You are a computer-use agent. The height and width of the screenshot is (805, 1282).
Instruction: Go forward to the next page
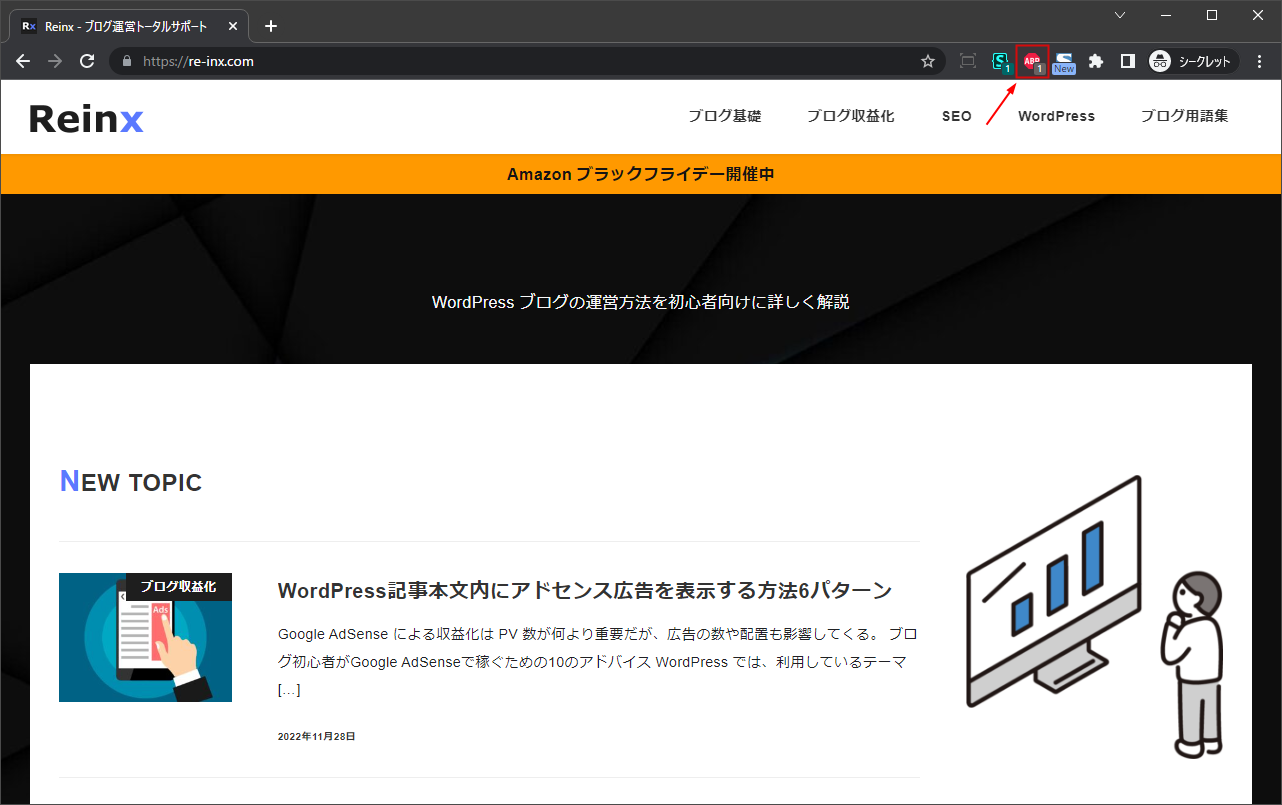(55, 62)
